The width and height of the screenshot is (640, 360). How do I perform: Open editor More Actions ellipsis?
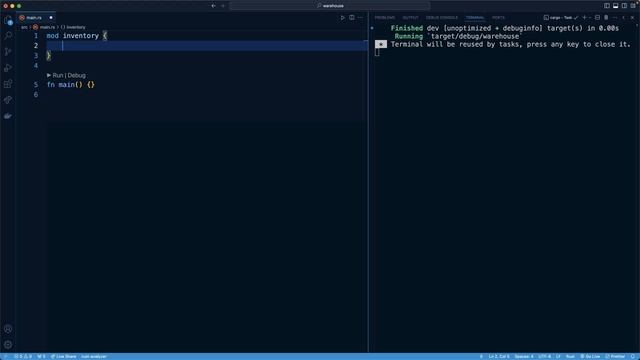pos(360,18)
